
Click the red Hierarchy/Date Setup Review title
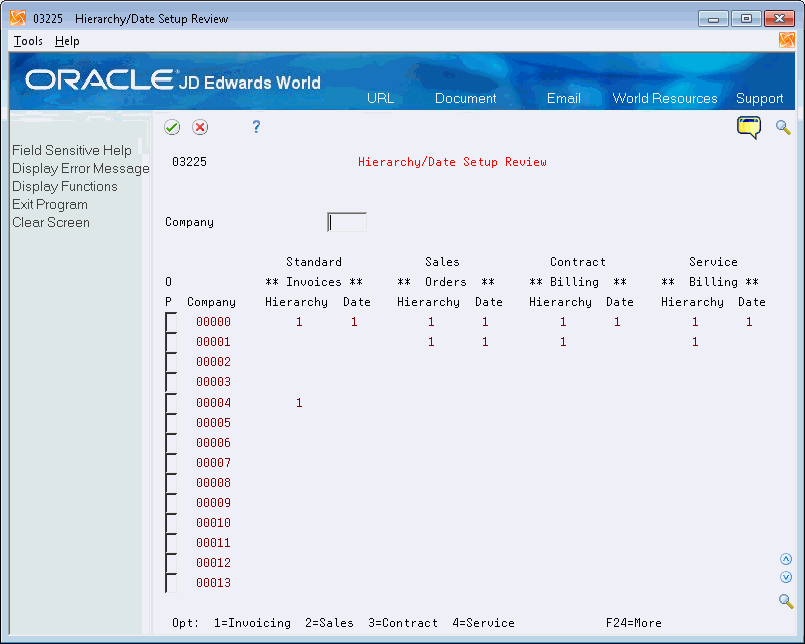pyautogui.click(x=452, y=162)
